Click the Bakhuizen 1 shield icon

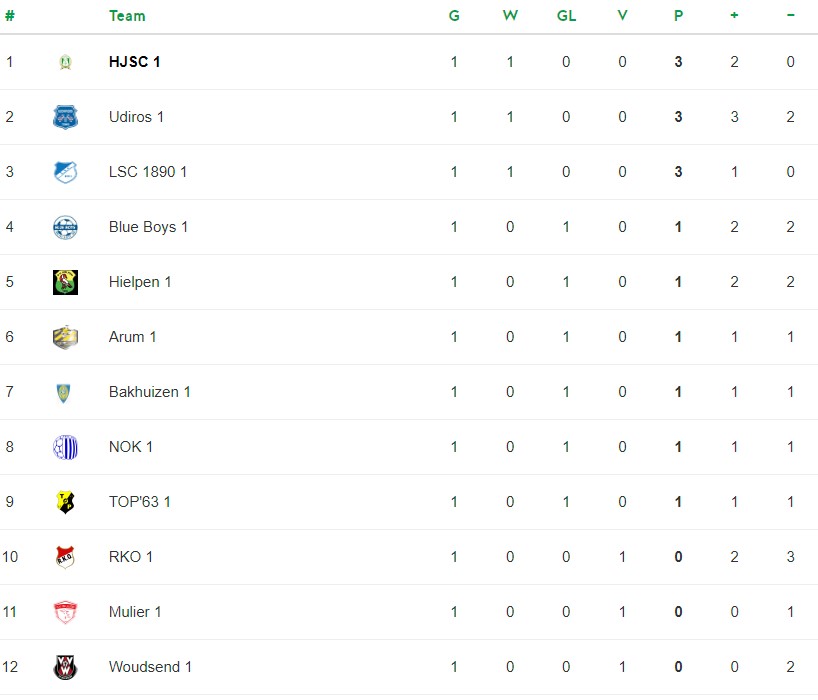point(64,393)
